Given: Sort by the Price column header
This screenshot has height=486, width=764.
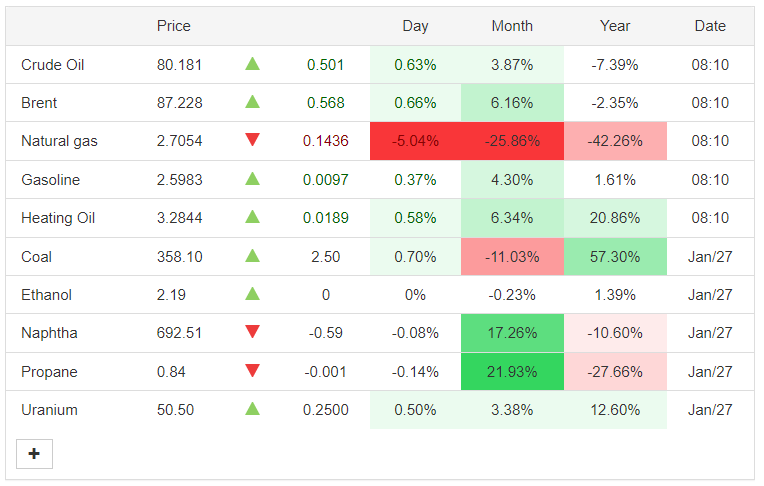Looking at the screenshot, I should tap(173, 26).
